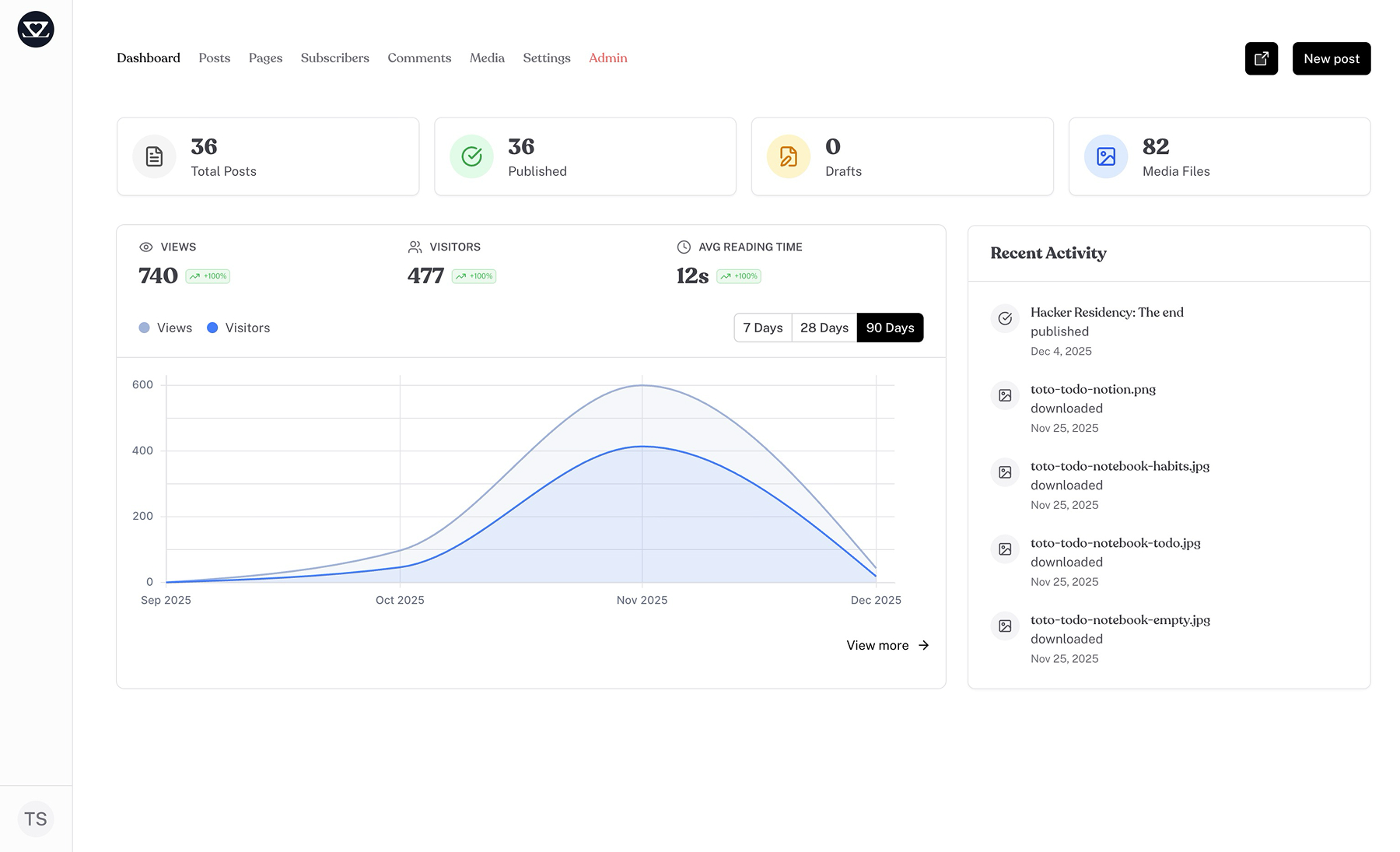Follow the View more link
Screen dimensions: 1400x852
click(x=887, y=645)
